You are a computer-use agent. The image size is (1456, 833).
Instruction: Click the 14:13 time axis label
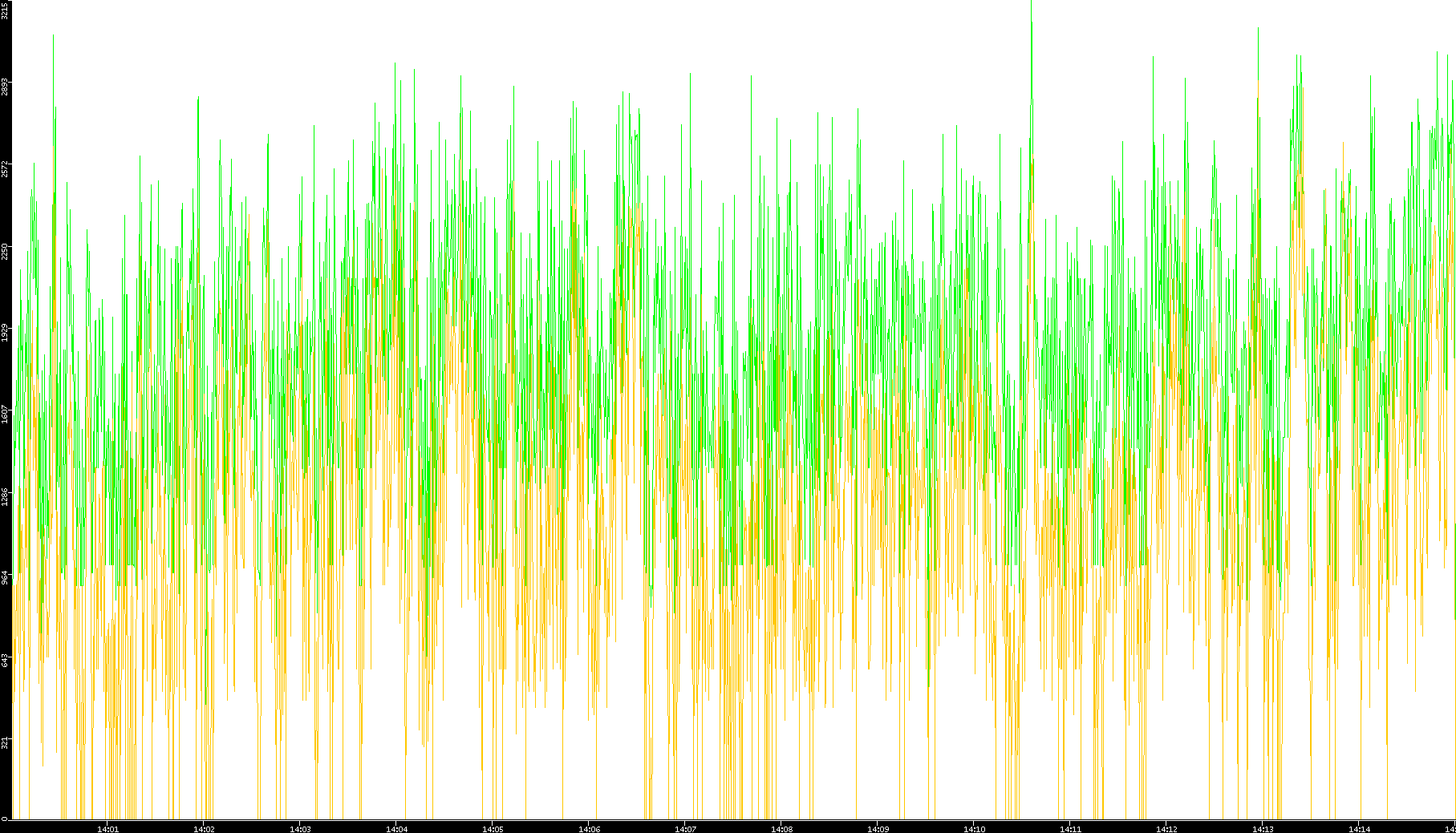point(1263,828)
